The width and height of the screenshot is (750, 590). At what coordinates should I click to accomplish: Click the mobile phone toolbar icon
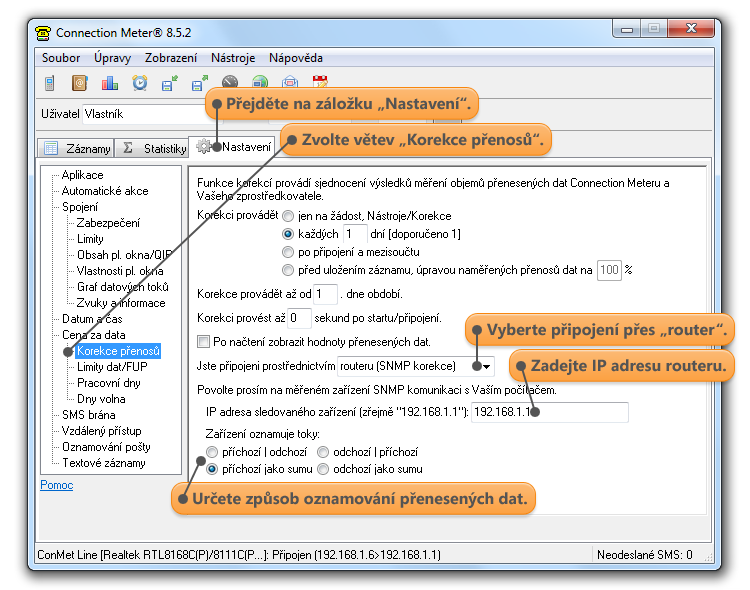point(49,83)
